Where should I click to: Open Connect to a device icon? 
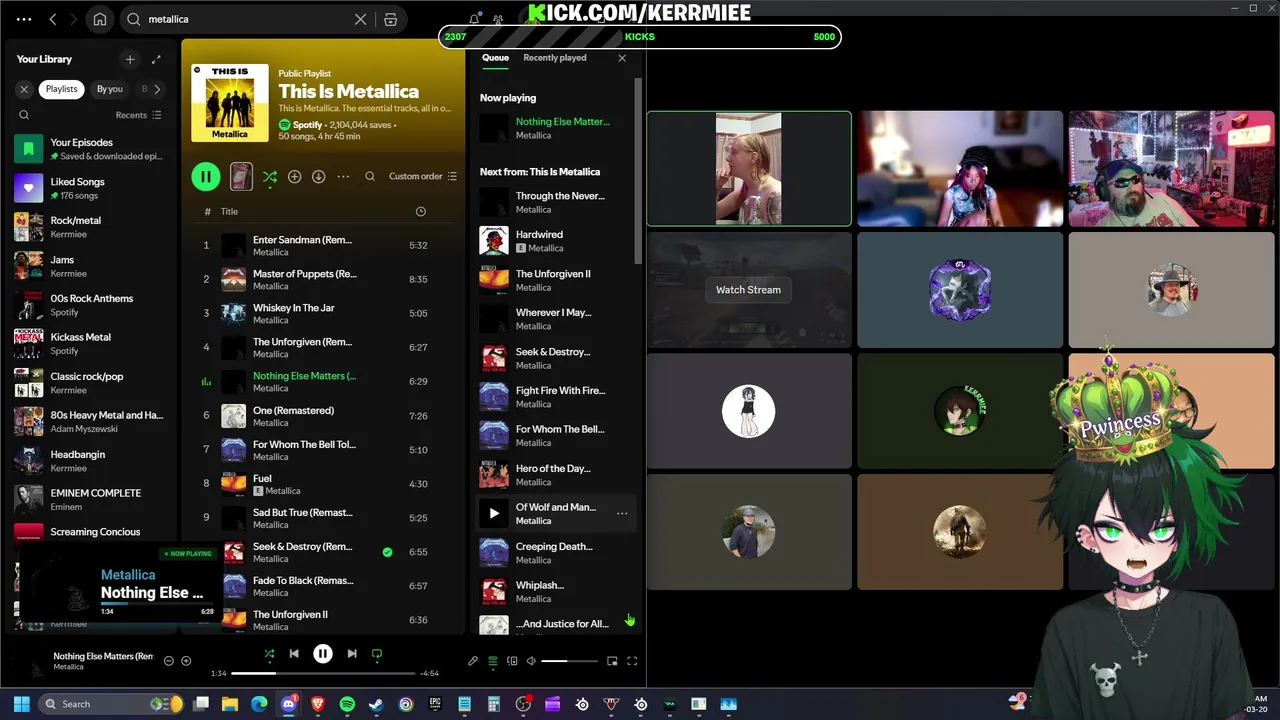coord(512,661)
